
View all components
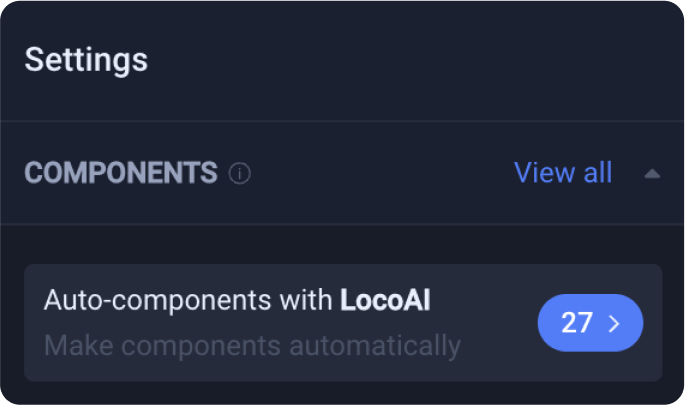tap(563, 173)
